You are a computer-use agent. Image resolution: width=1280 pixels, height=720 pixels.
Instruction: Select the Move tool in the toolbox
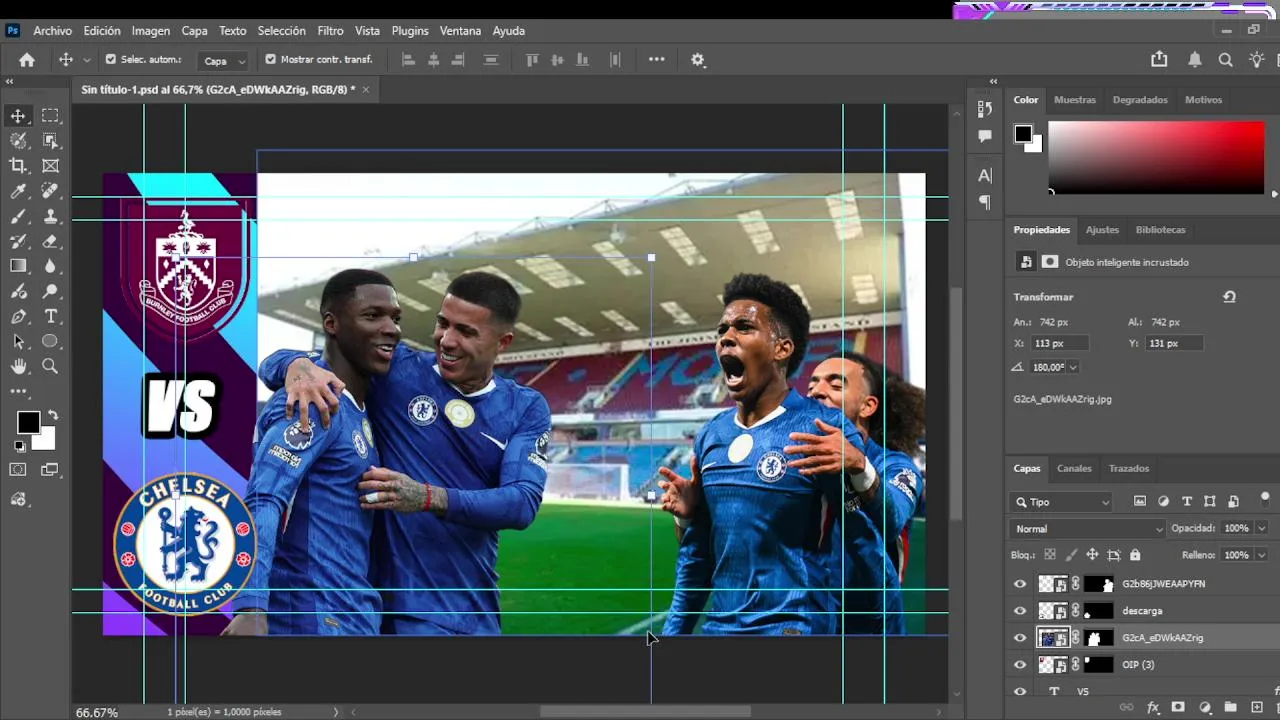[x=18, y=116]
